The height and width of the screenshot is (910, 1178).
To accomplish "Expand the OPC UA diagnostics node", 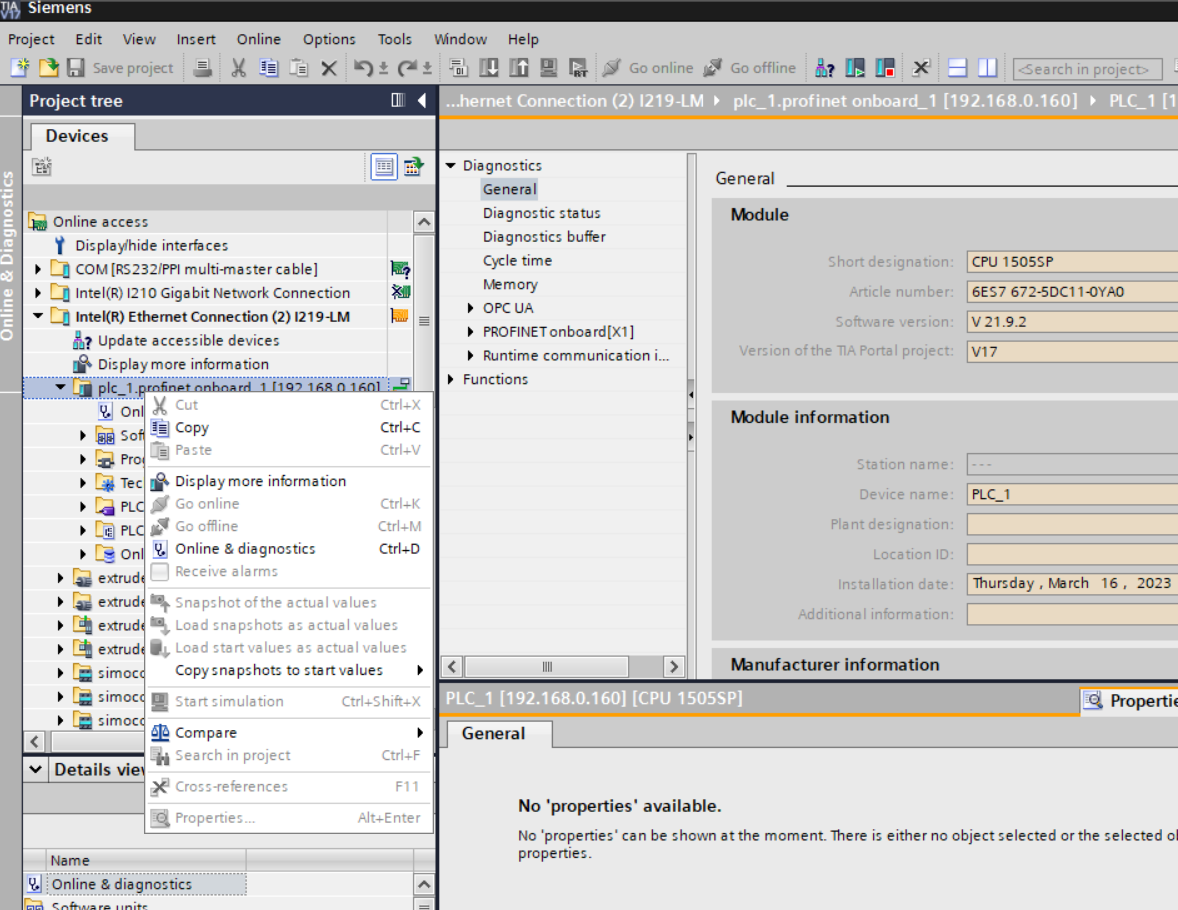I will (471, 308).
